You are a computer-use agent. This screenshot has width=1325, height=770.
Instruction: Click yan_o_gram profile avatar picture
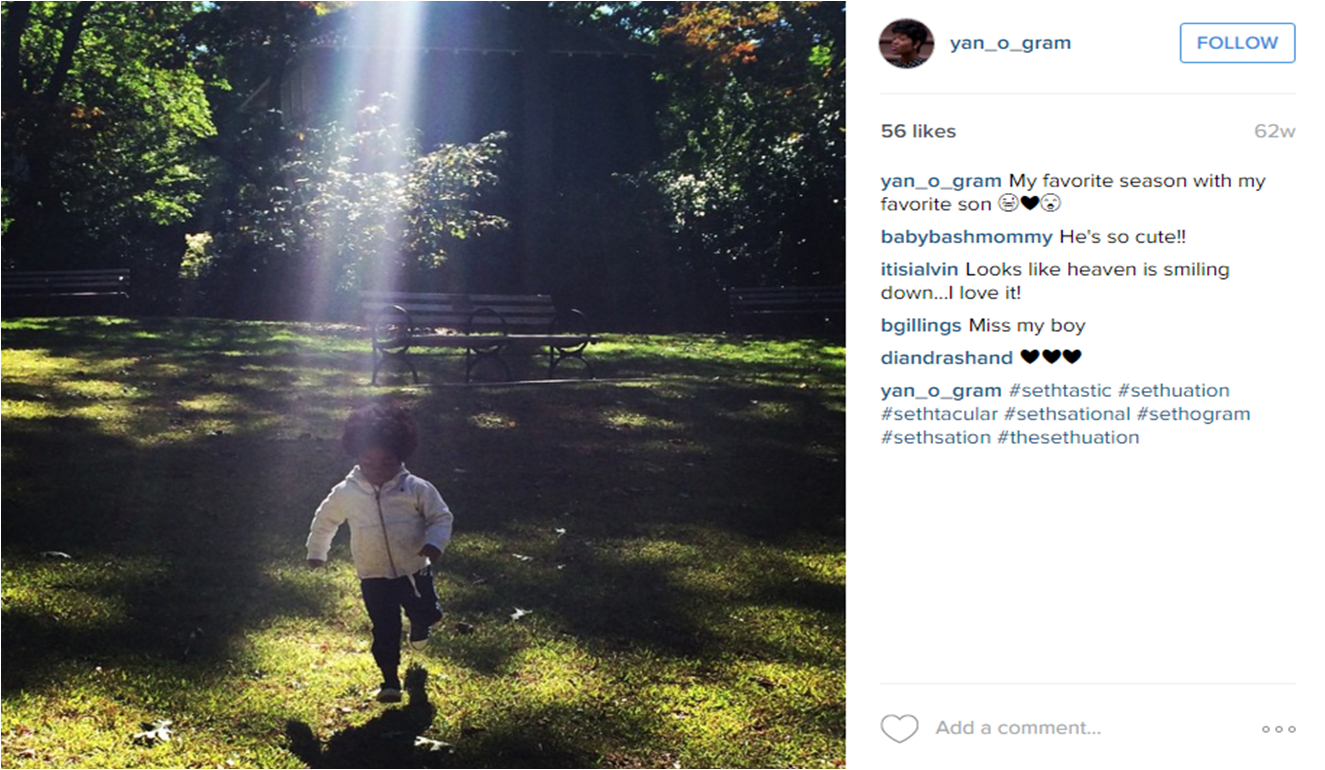point(906,43)
